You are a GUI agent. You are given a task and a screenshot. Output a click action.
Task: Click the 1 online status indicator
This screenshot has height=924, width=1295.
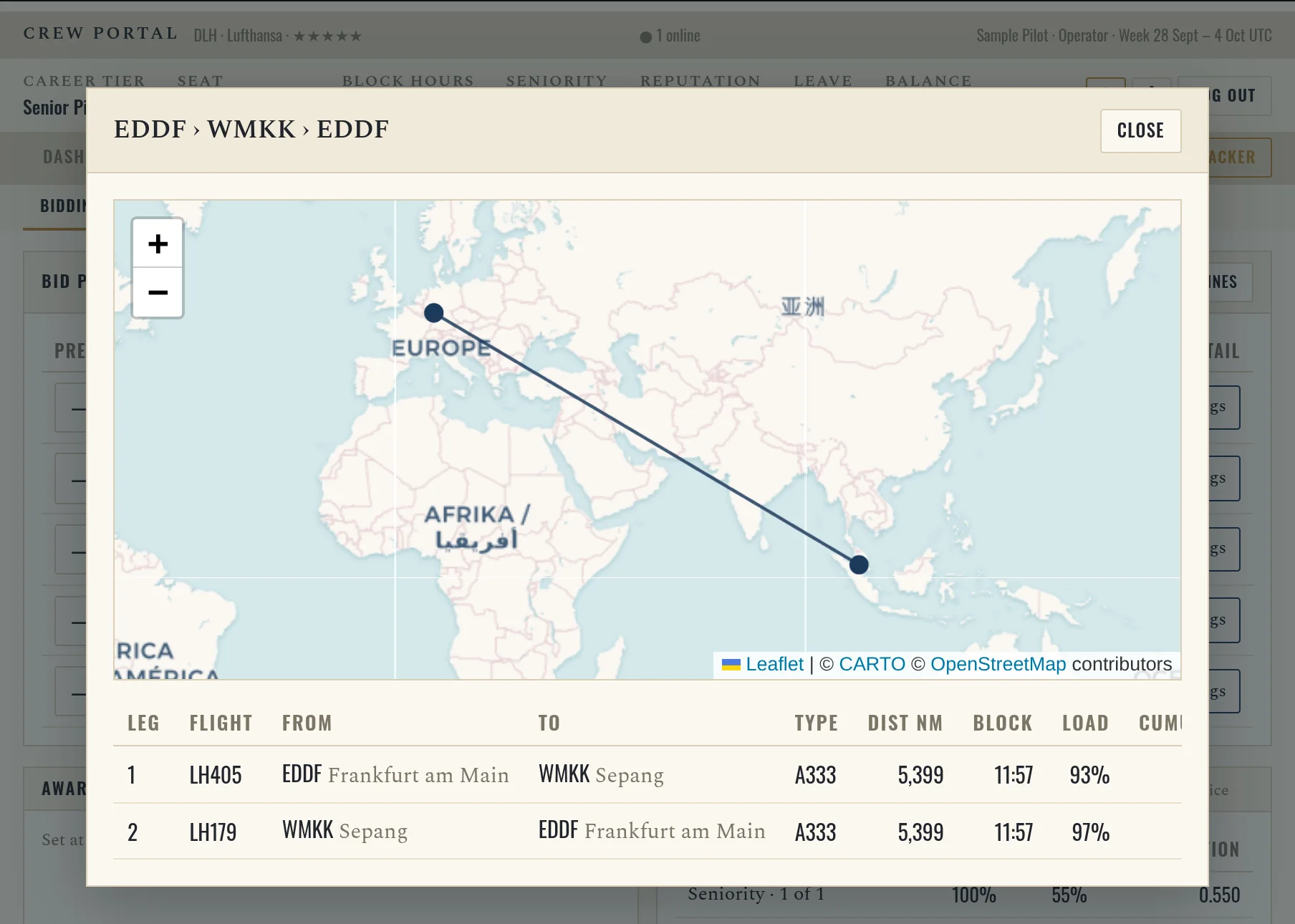[x=670, y=36]
